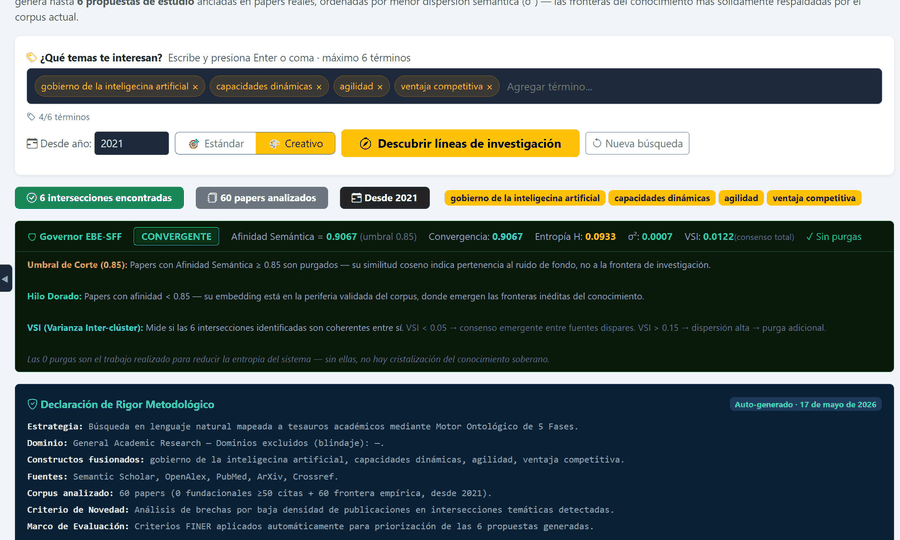Click yellow 'gobierno de la inteligecina artificial' chip
Image resolution: width=900 pixels, height=540 pixels.
[x=525, y=198]
